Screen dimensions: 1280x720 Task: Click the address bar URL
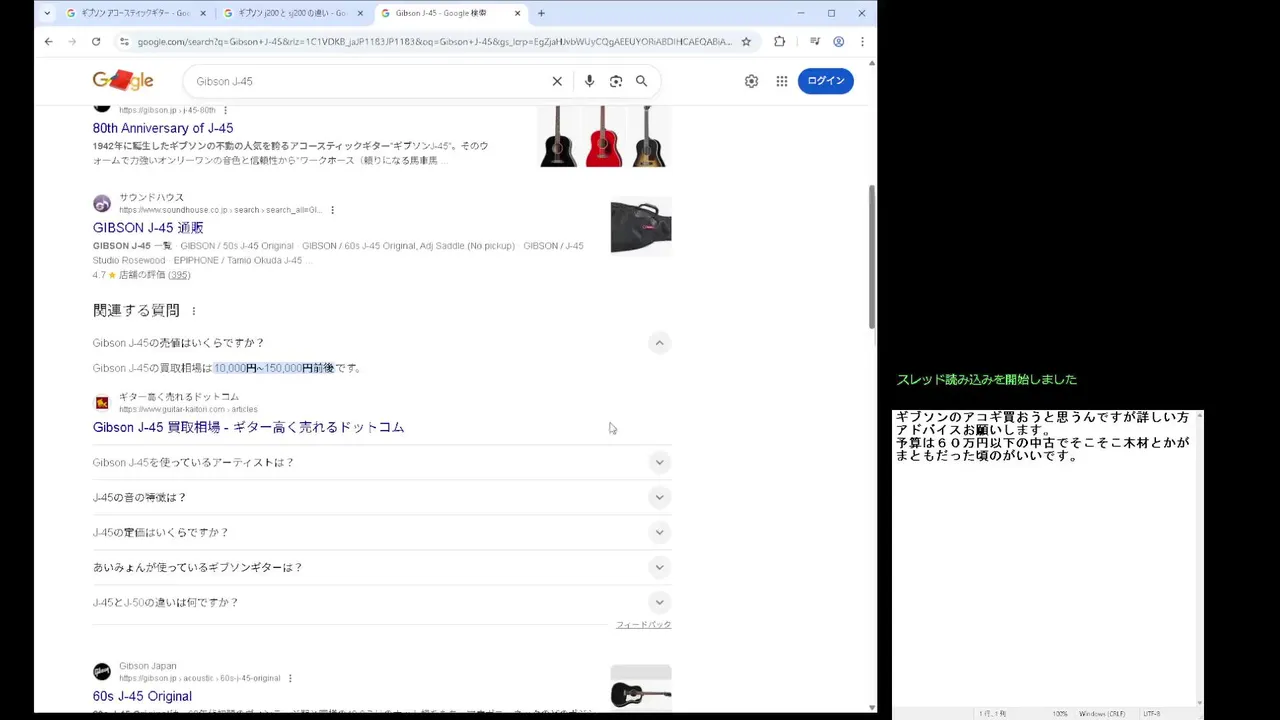tap(434, 41)
